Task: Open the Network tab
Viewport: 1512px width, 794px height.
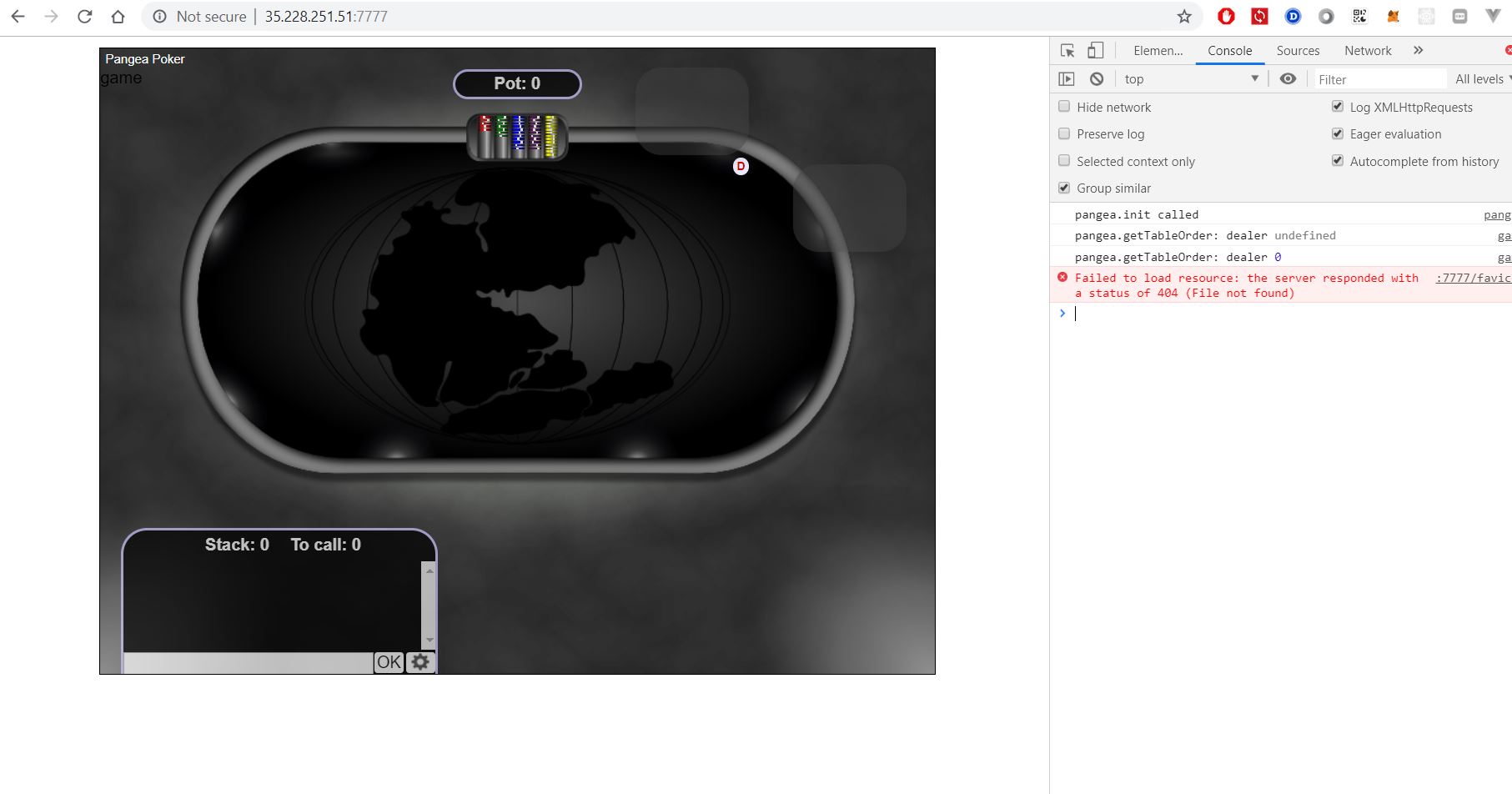Action: [x=1368, y=51]
